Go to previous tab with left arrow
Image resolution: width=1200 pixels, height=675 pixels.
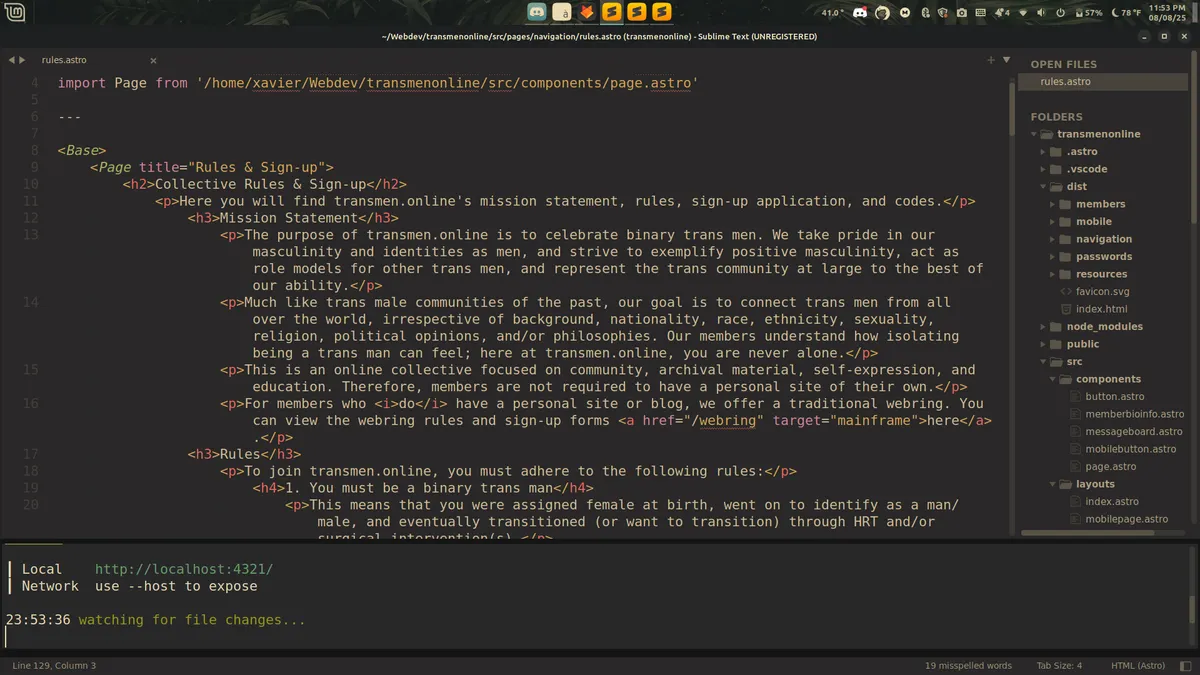12,60
